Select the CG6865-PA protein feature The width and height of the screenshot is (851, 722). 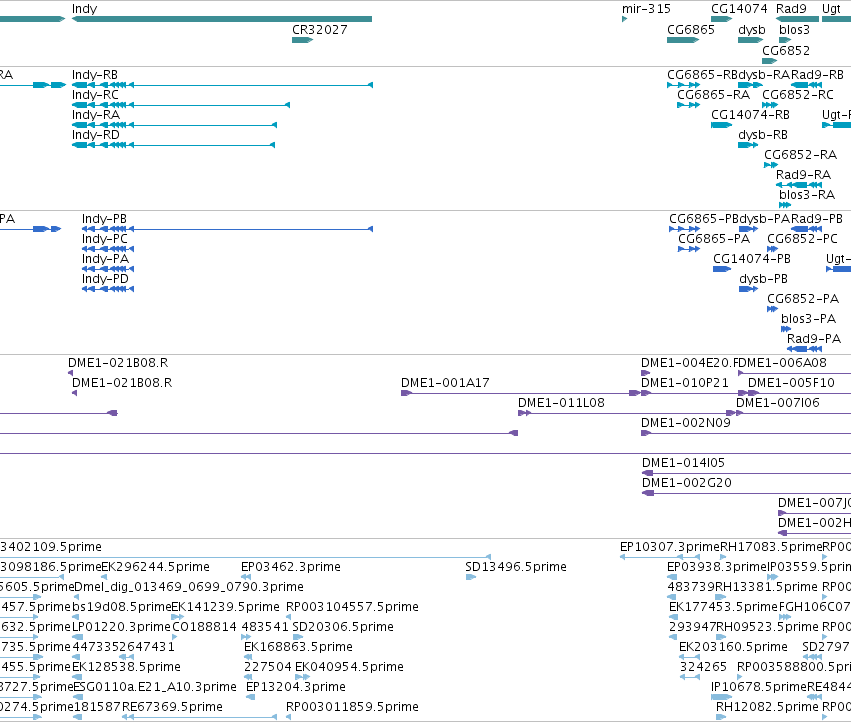coord(689,249)
